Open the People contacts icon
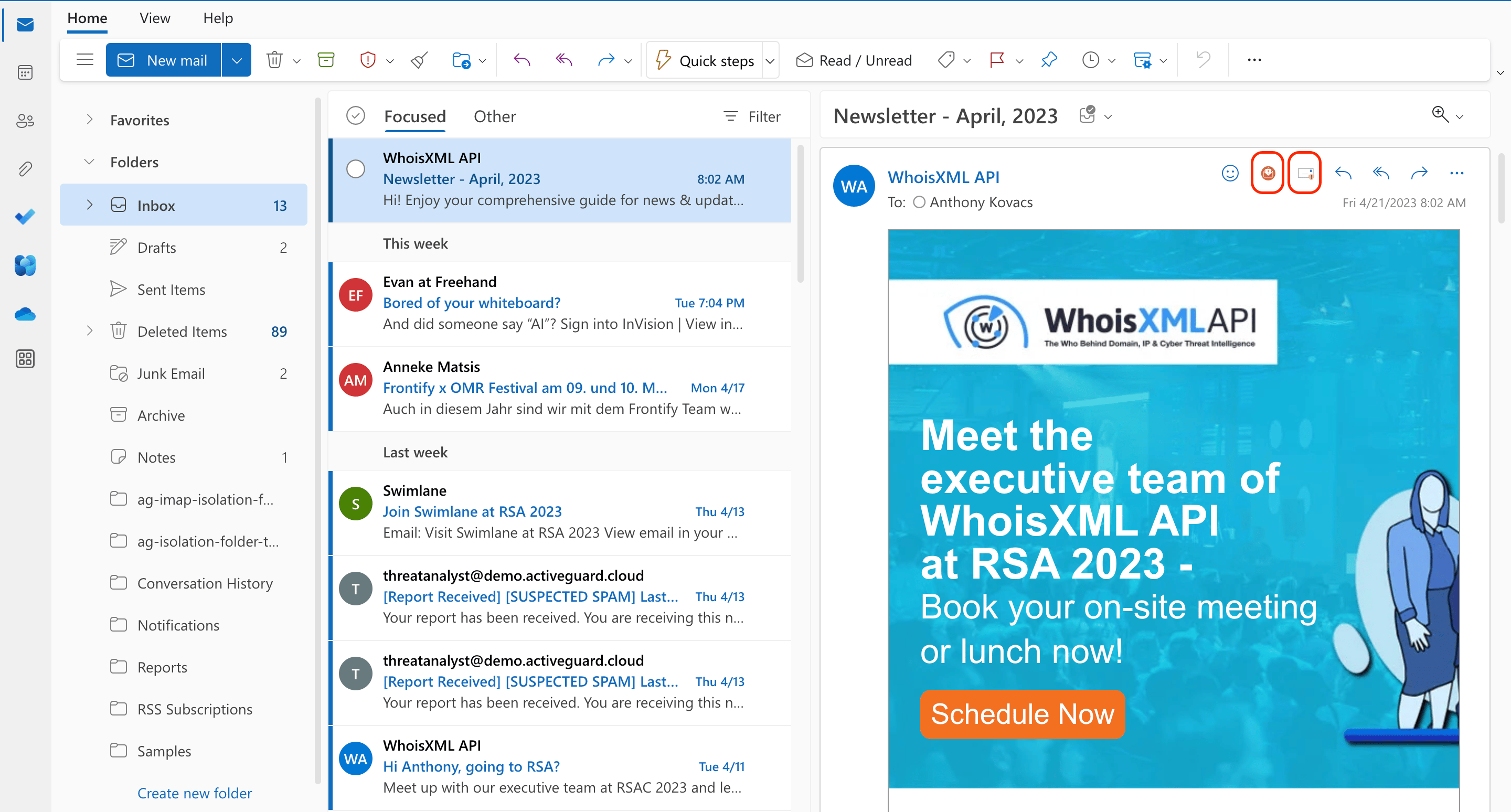Image resolution: width=1511 pixels, height=812 pixels. click(x=25, y=121)
